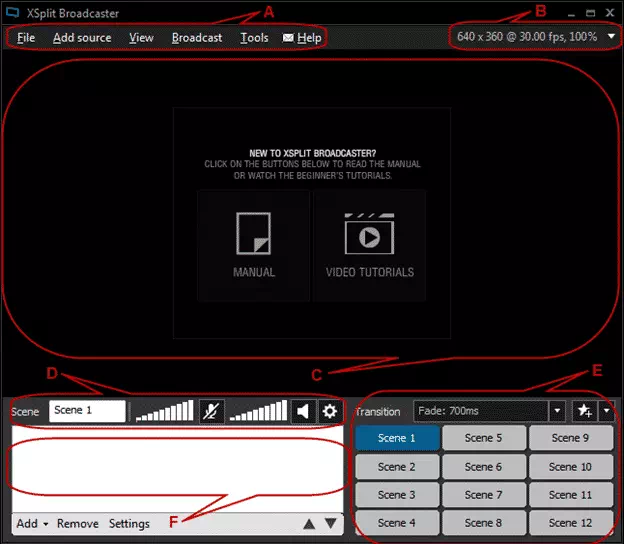The width and height of the screenshot is (624, 544).
Task: Switch to Scene 9
Action: 571,438
